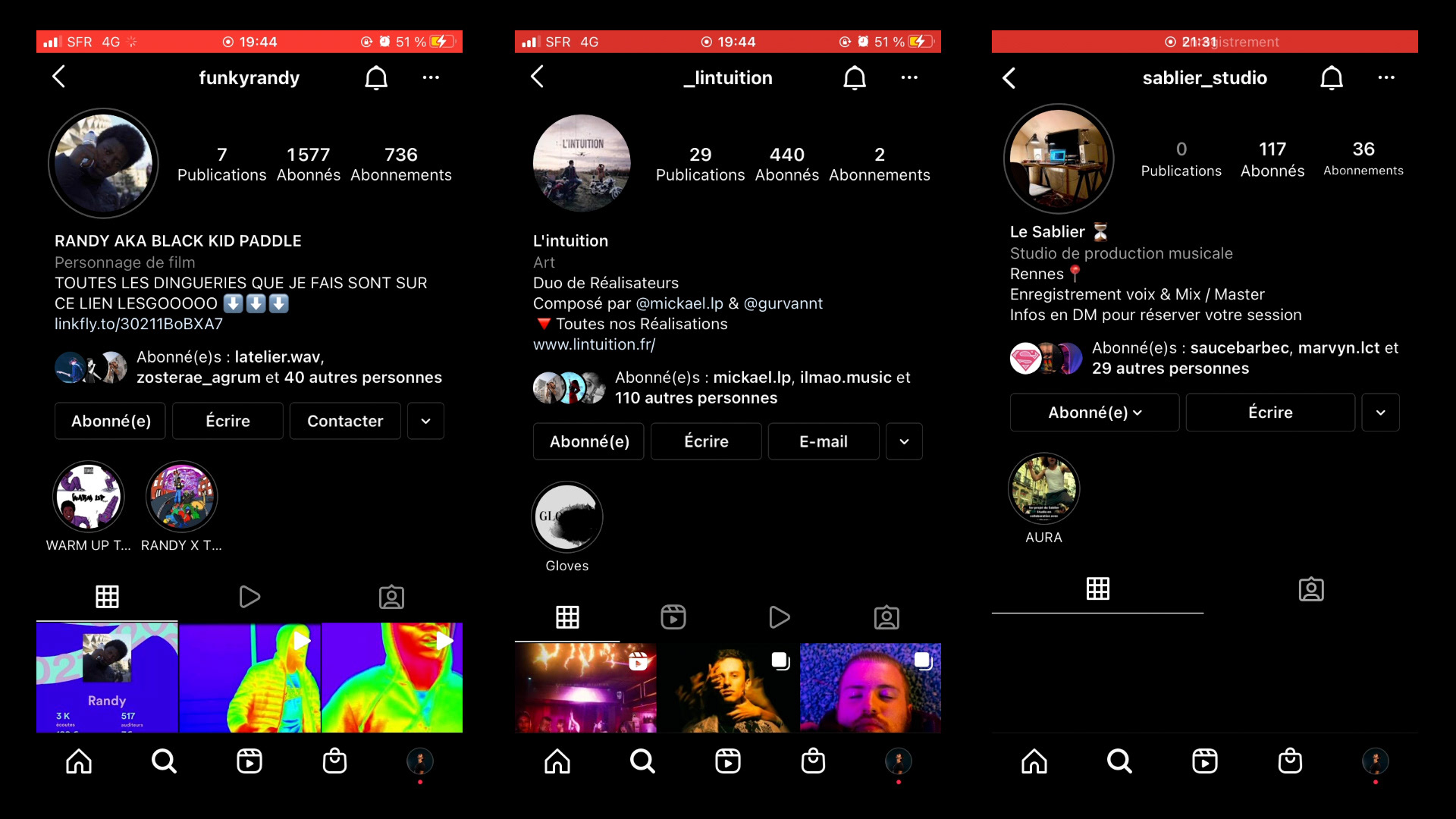The width and height of the screenshot is (1456, 819).
Task: View 117 Abonnés on sablier_studio
Action: 1272,159
